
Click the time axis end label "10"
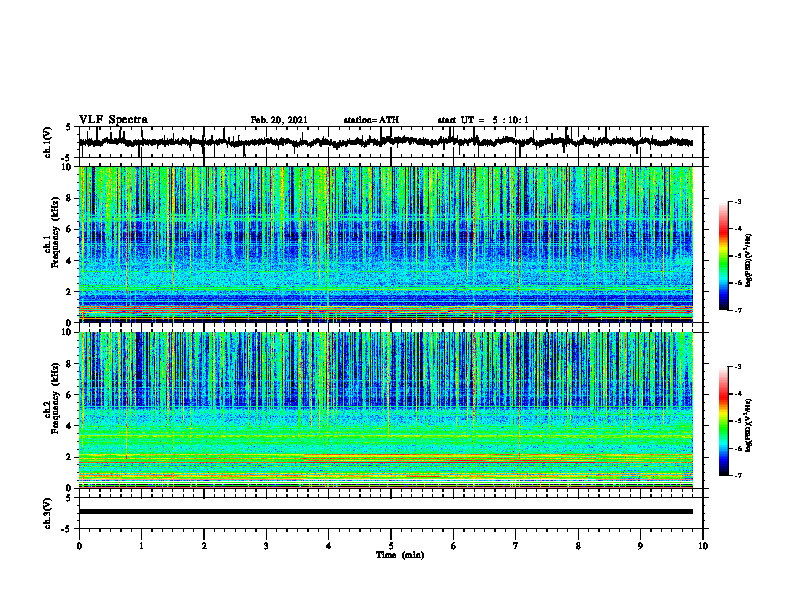pyautogui.click(x=703, y=546)
